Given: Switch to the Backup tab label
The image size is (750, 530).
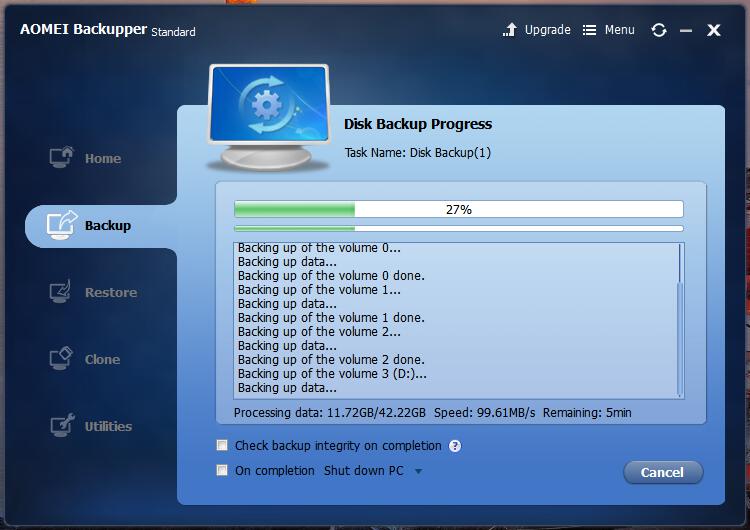Looking at the screenshot, I should [108, 225].
